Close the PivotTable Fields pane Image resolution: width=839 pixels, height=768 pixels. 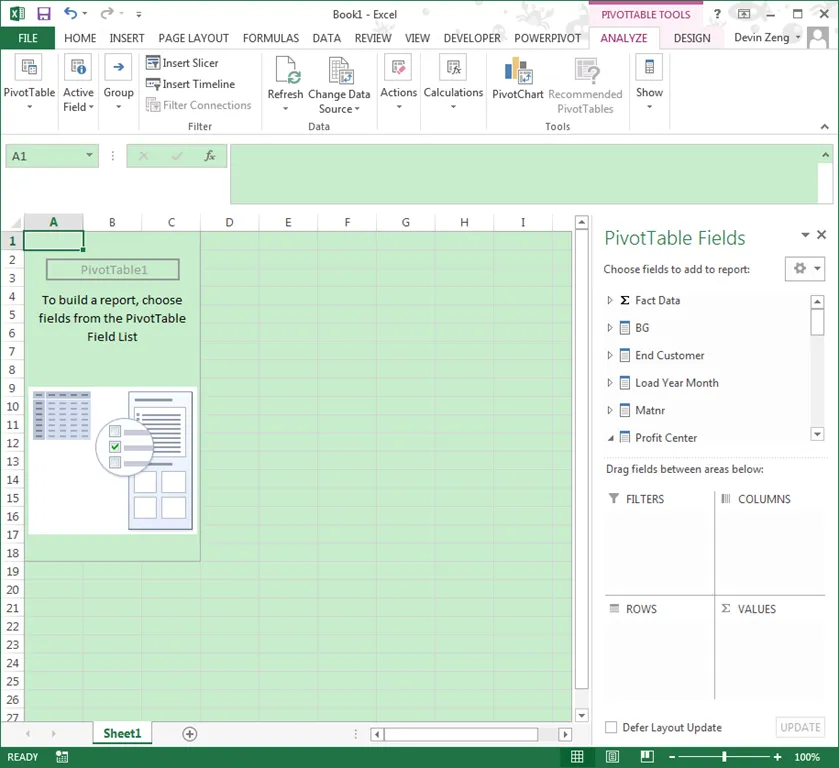click(822, 234)
